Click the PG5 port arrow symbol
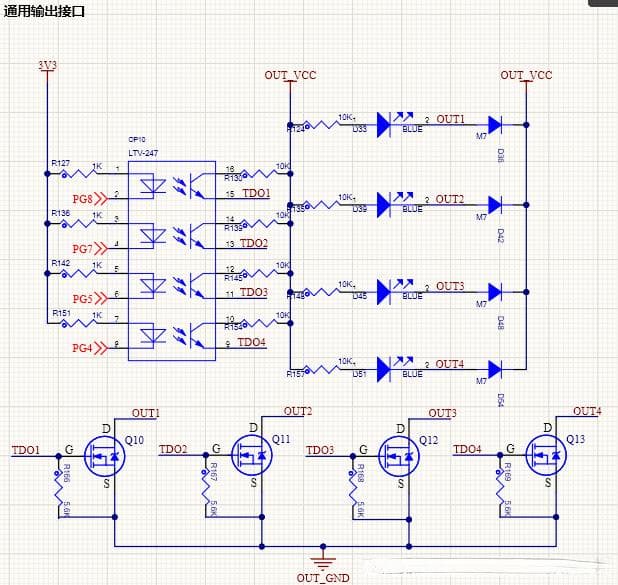Screen dimensions: 618x585 [101, 298]
